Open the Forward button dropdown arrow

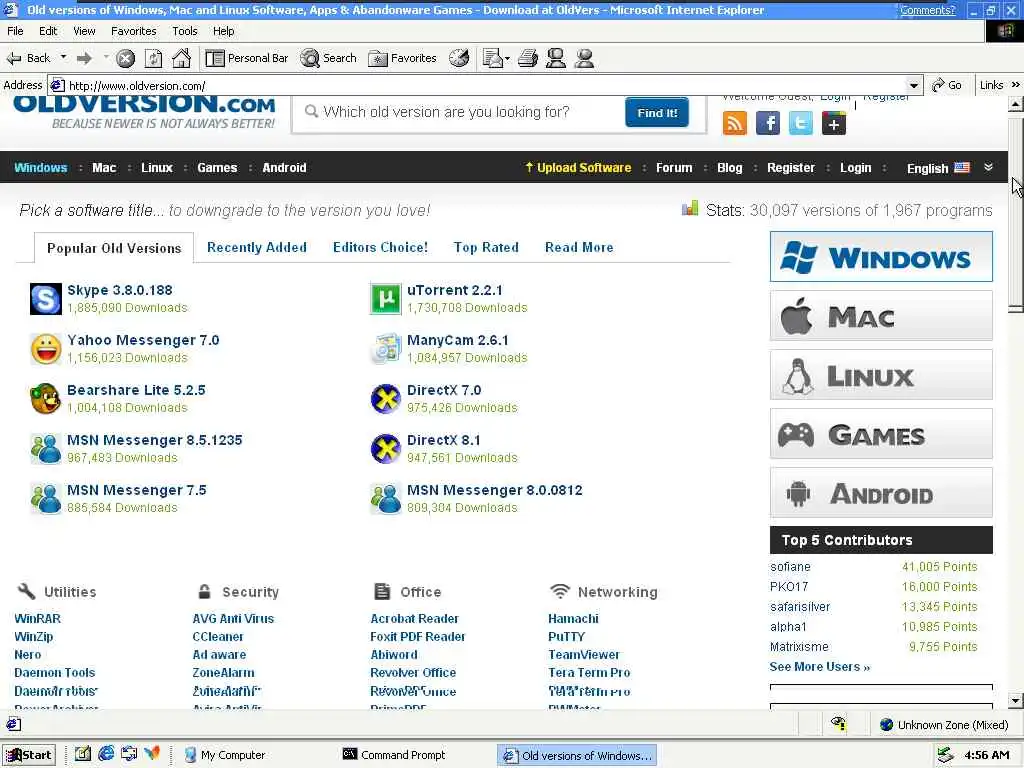pyautogui.click(x=106, y=57)
